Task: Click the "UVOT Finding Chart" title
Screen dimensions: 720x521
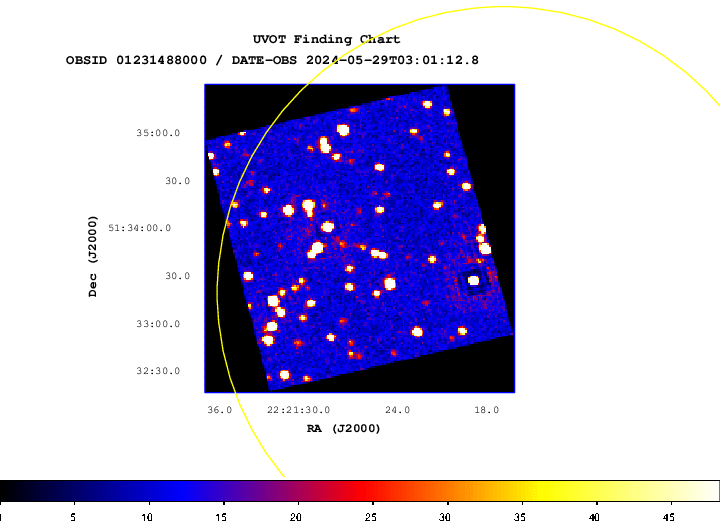Action: (326, 39)
